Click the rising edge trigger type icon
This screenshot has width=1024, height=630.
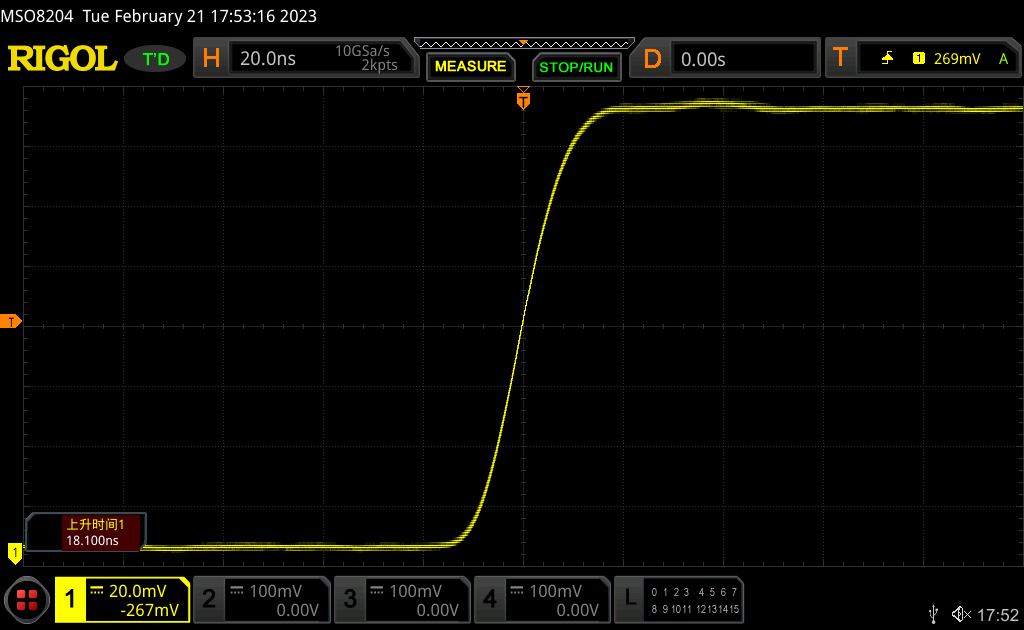pyautogui.click(x=887, y=59)
